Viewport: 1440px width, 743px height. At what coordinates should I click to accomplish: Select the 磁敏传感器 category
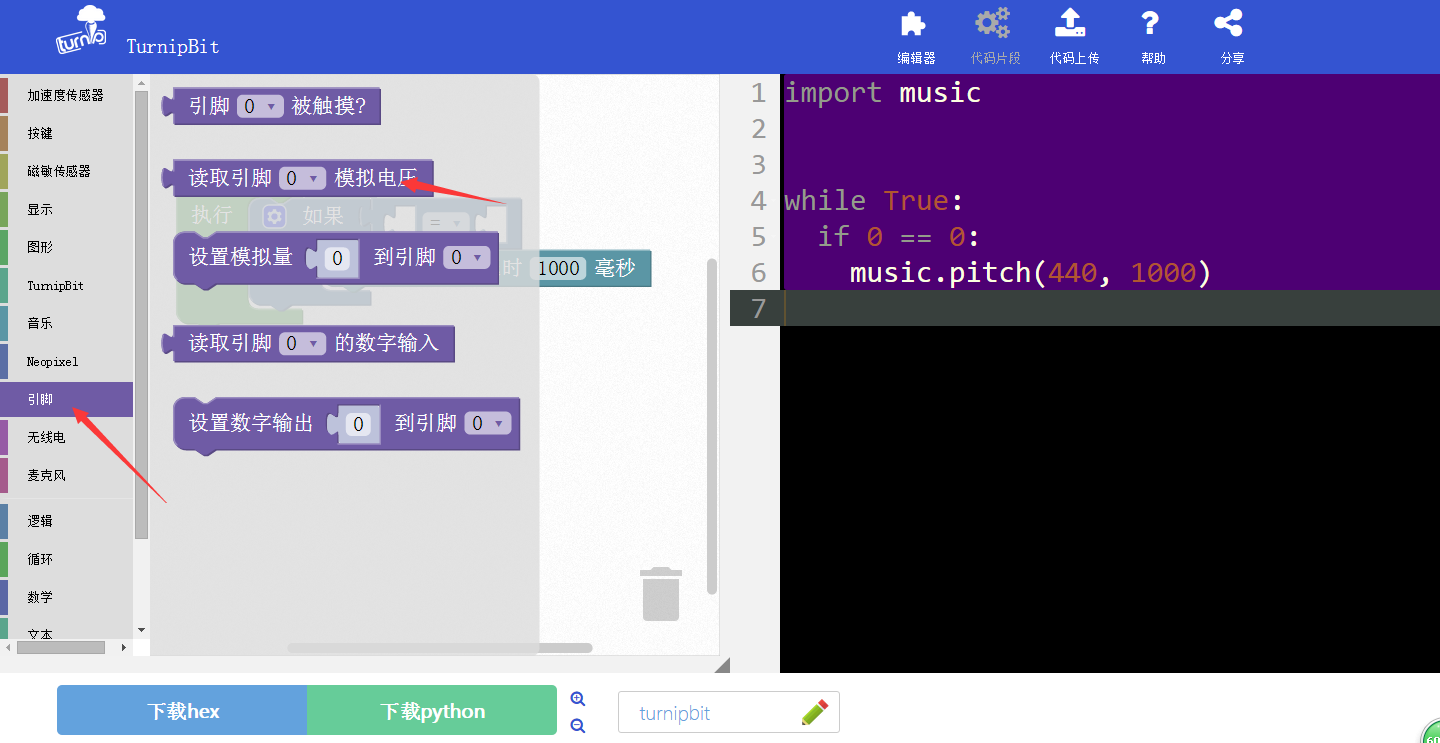[x=66, y=171]
